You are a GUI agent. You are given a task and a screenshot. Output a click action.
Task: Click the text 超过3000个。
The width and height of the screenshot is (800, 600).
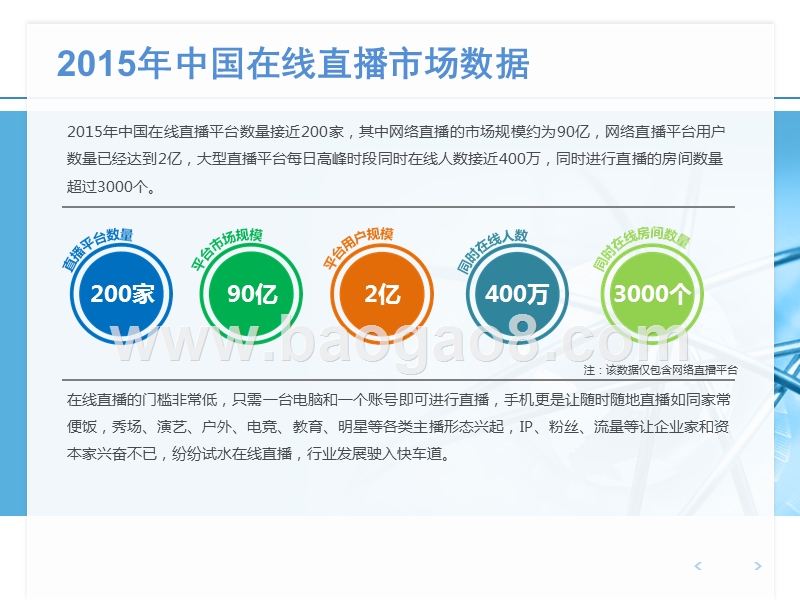pos(111,186)
